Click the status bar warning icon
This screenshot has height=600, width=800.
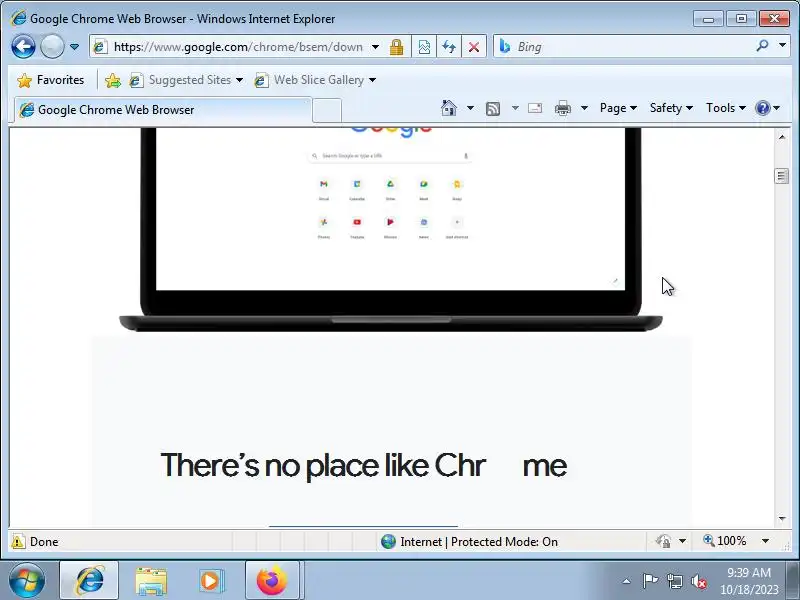pos(18,542)
